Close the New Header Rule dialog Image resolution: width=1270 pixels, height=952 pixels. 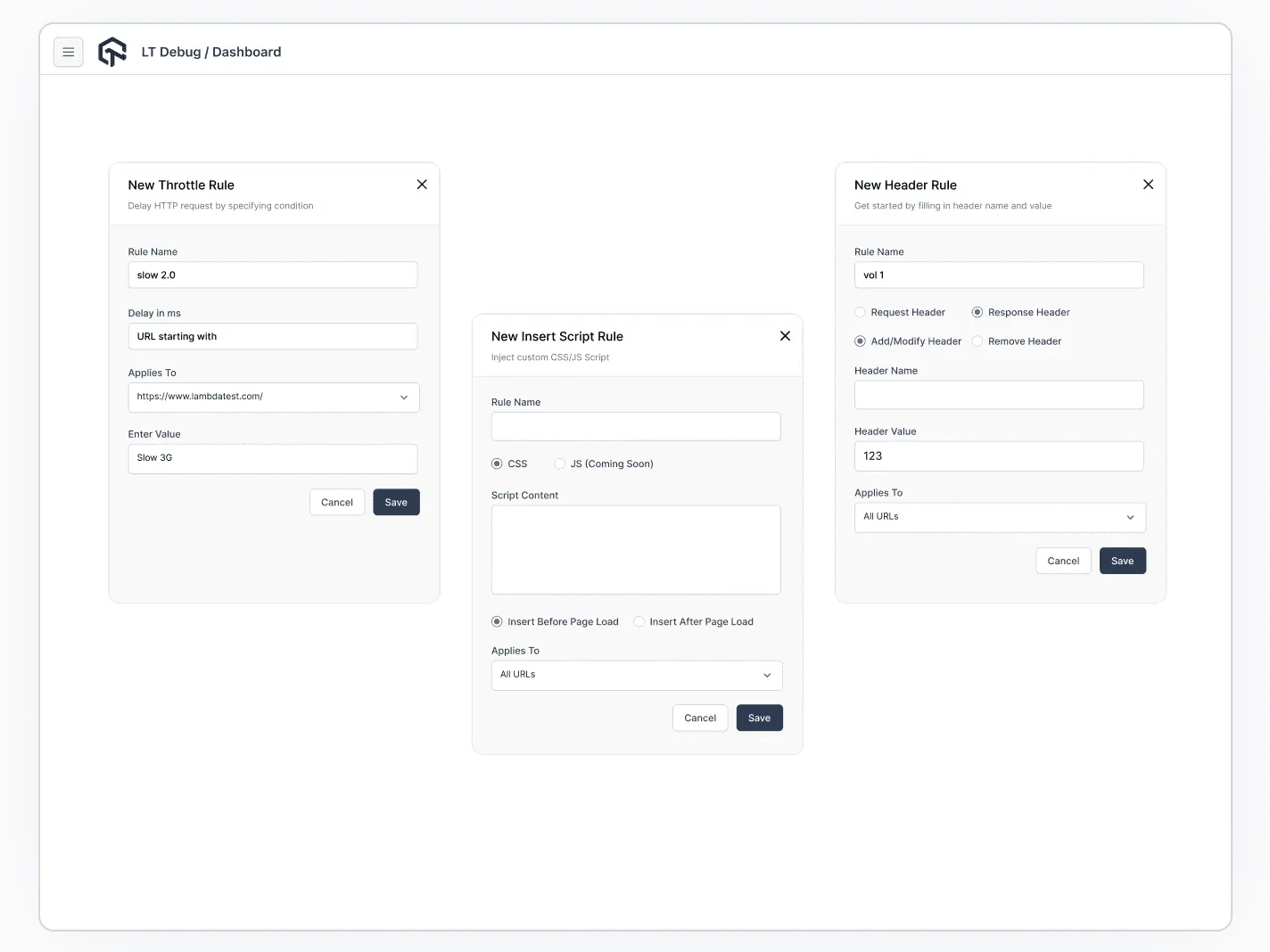[1148, 185]
